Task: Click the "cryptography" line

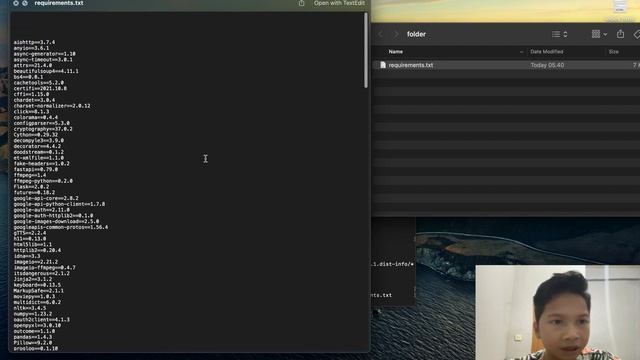Action: 43,129
